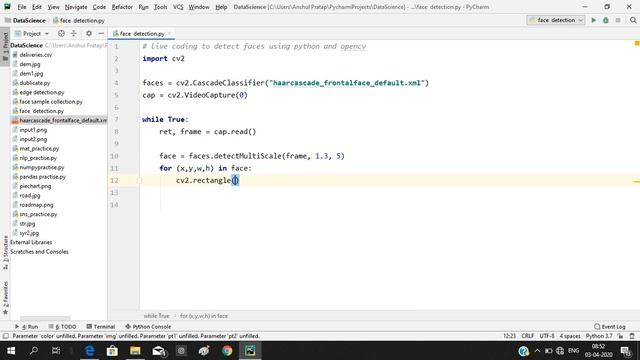This screenshot has height=360, width=640.
Task: Select input1.png in project tree
Action: (x=33, y=130)
